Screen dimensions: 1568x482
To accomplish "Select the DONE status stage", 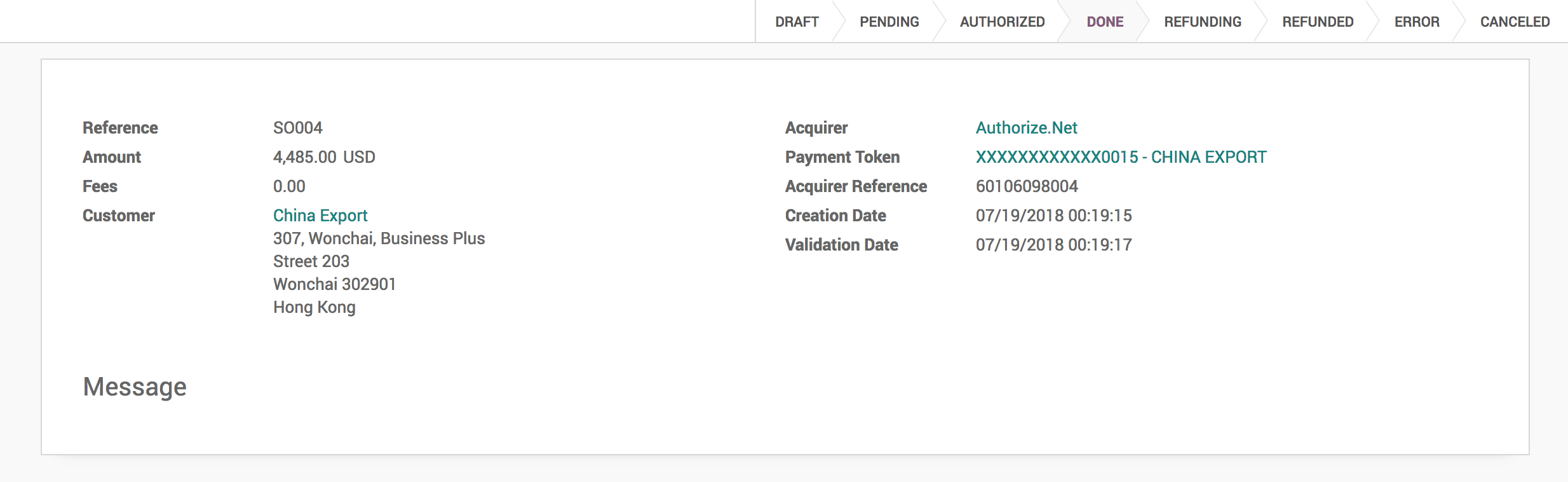I will [1105, 22].
